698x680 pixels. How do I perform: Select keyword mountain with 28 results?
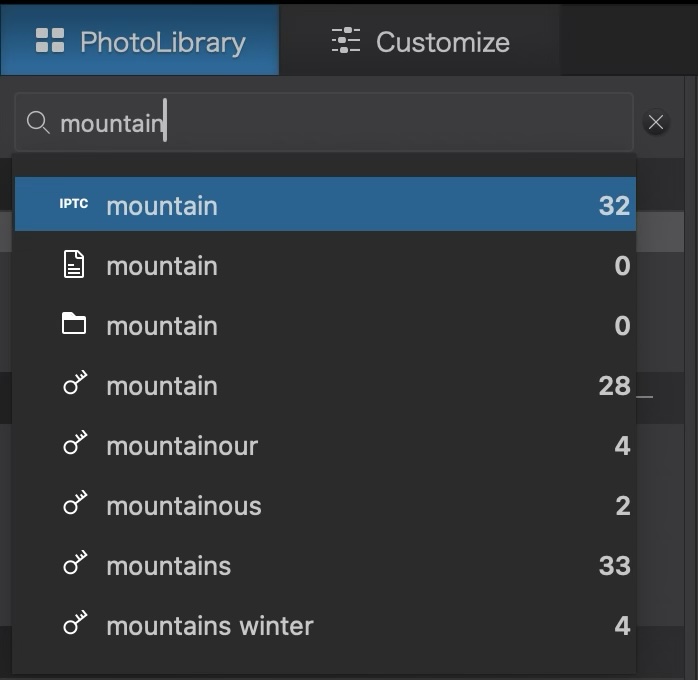pyautogui.click(x=325, y=386)
